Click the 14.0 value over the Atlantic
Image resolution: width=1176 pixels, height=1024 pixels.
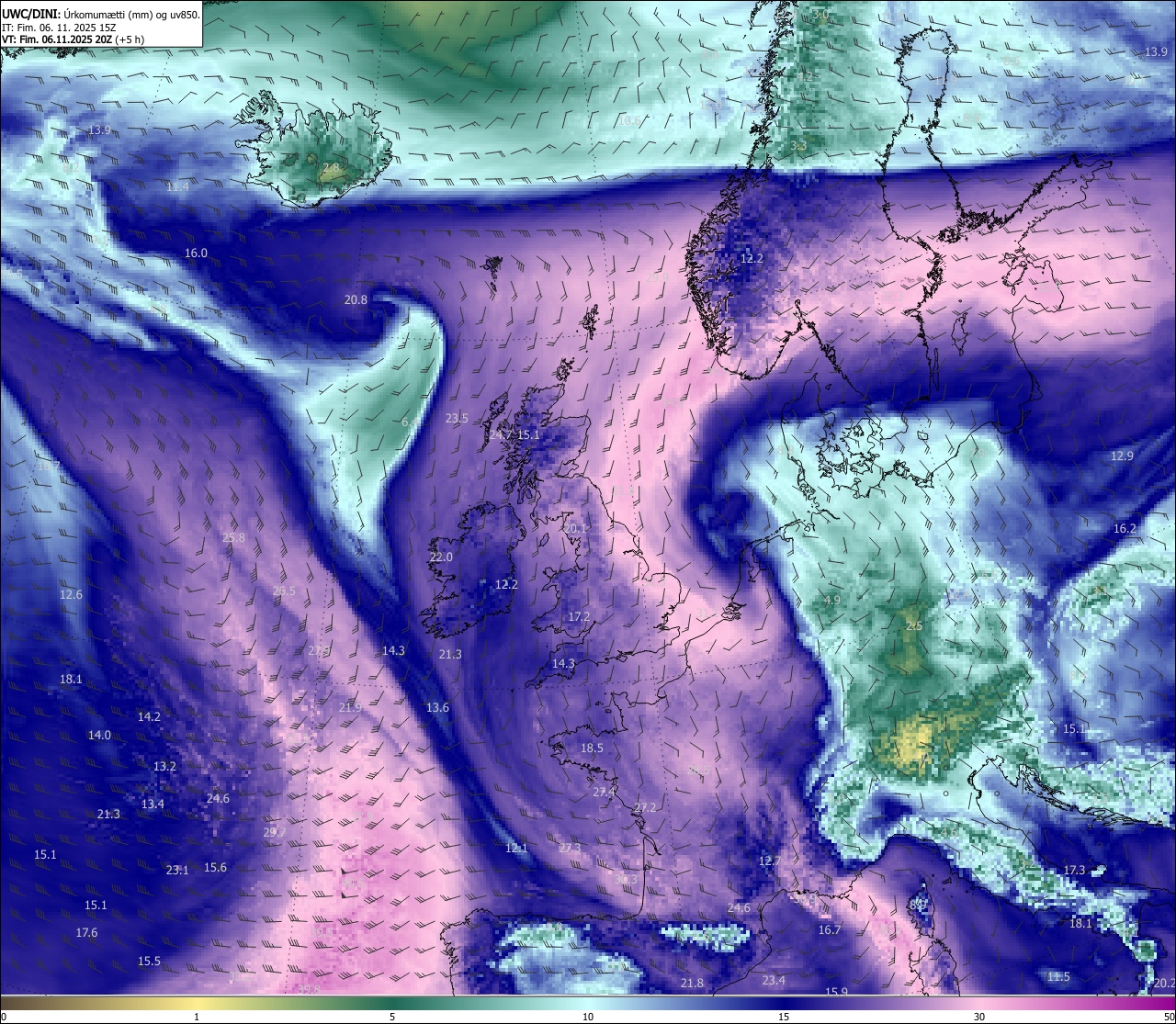click(99, 736)
